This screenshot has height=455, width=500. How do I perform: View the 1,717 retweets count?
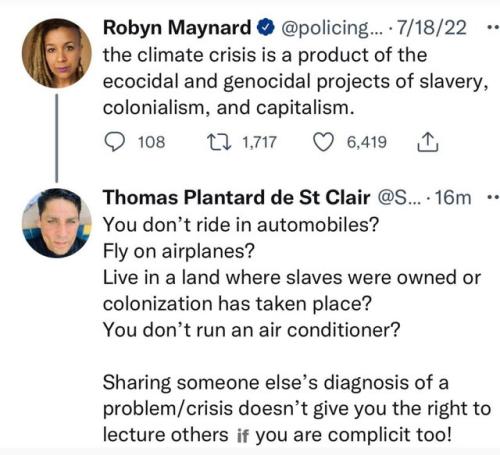pyautogui.click(x=259, y=142)
